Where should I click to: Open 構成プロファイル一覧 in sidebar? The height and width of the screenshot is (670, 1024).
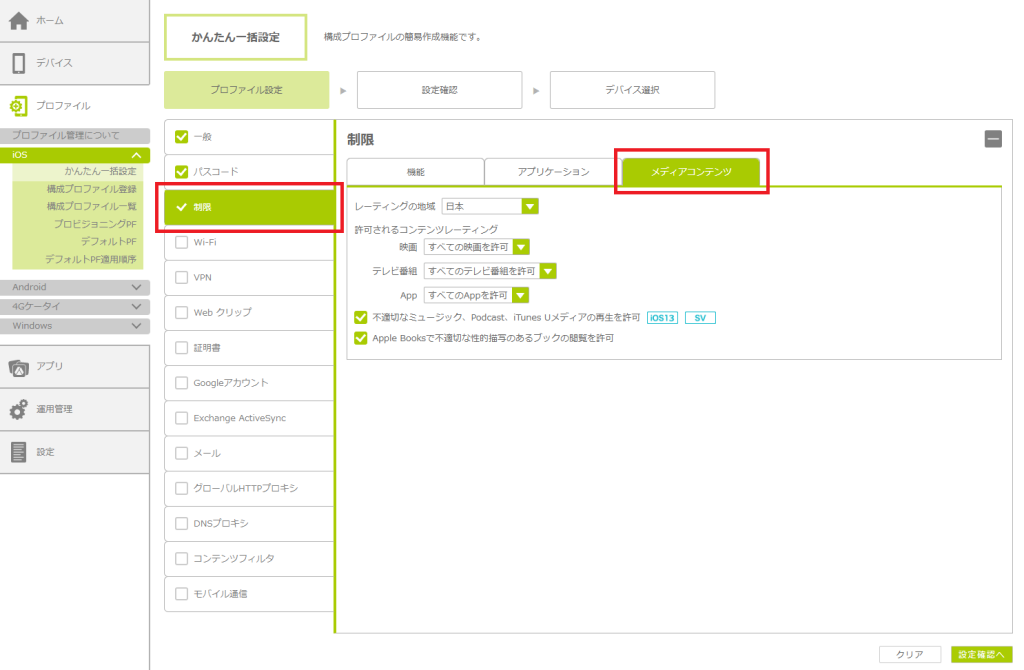pos(91,206)
